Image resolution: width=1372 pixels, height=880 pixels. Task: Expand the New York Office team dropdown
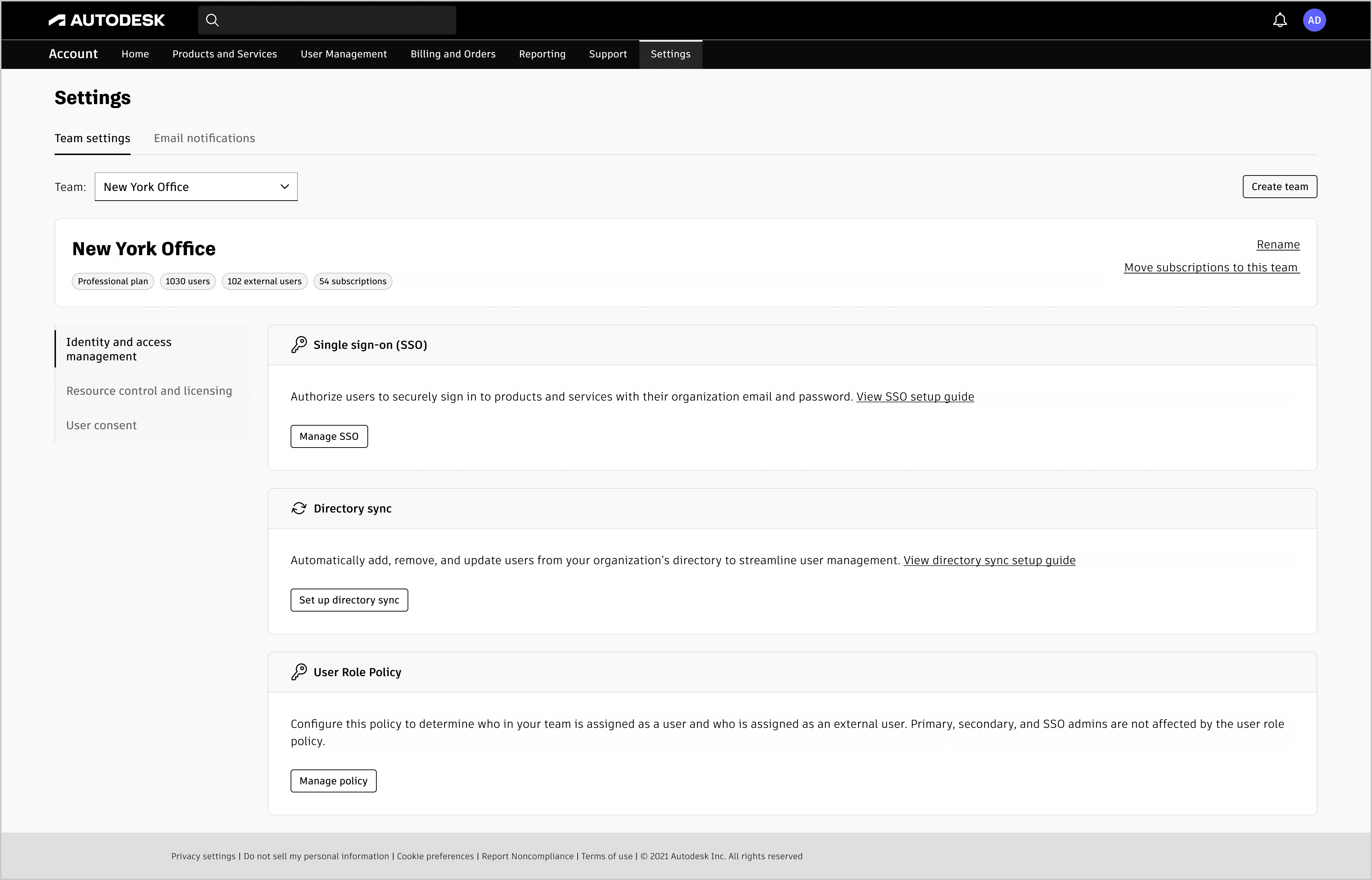point(196,187)
